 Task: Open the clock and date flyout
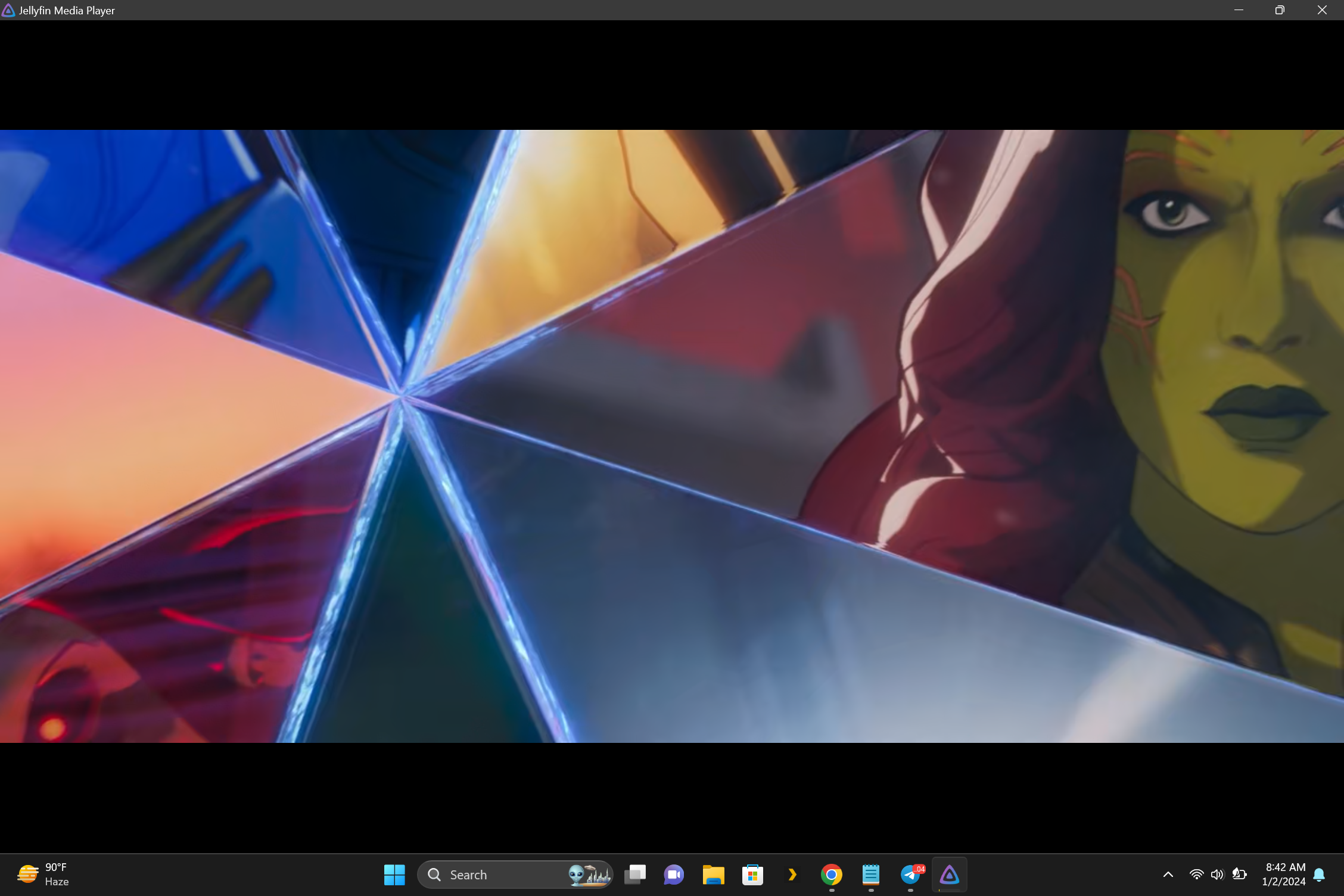[1285, 875]
